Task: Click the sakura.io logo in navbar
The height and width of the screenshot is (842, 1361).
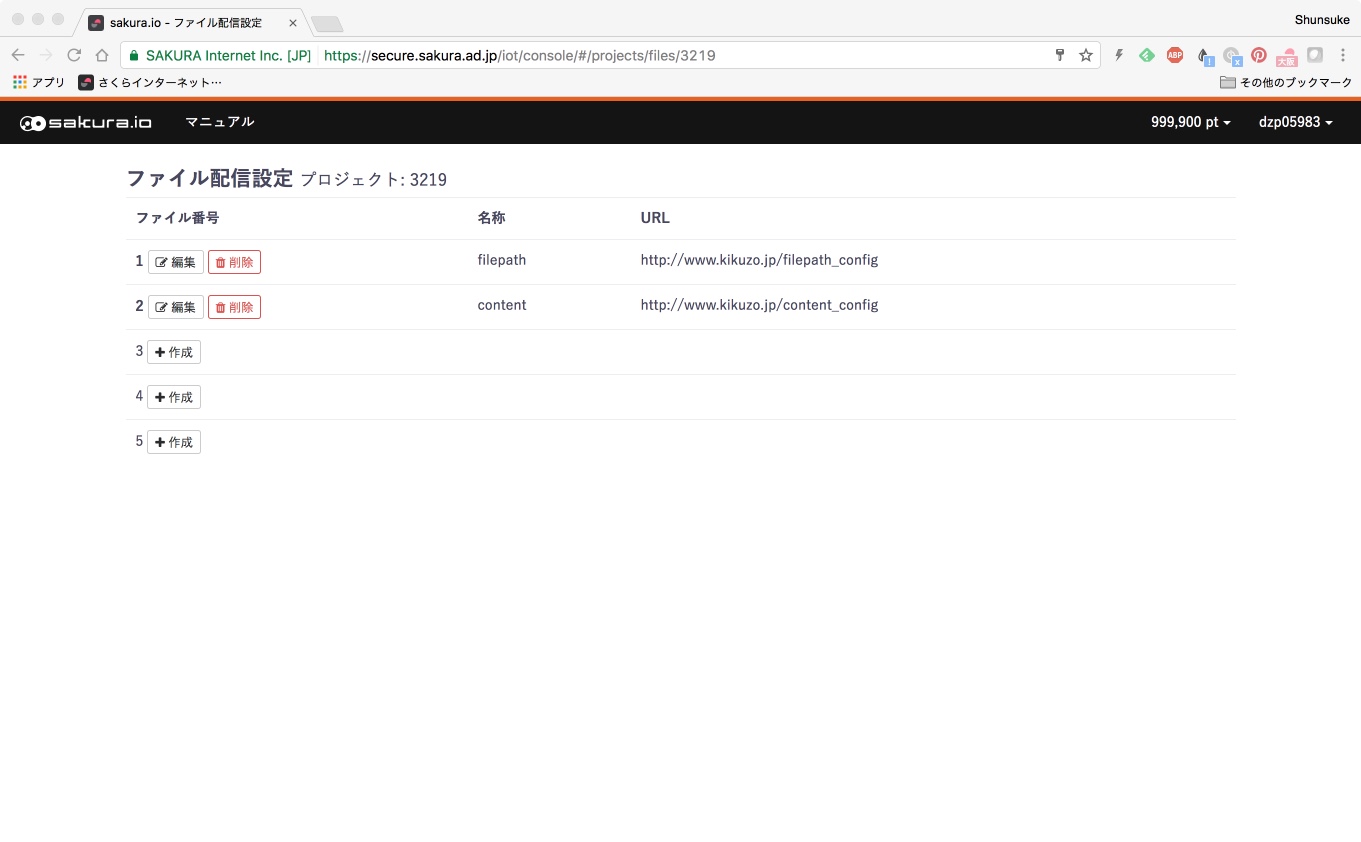Action: [86, 122]
